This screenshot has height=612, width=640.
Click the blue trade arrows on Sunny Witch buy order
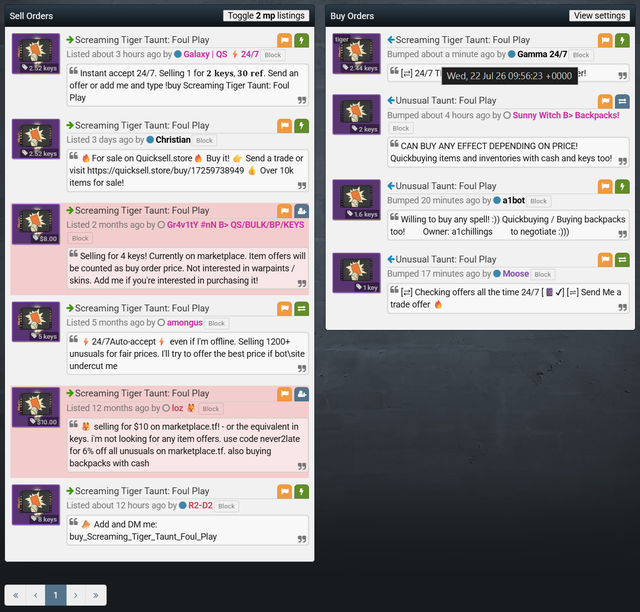[622, 101]
